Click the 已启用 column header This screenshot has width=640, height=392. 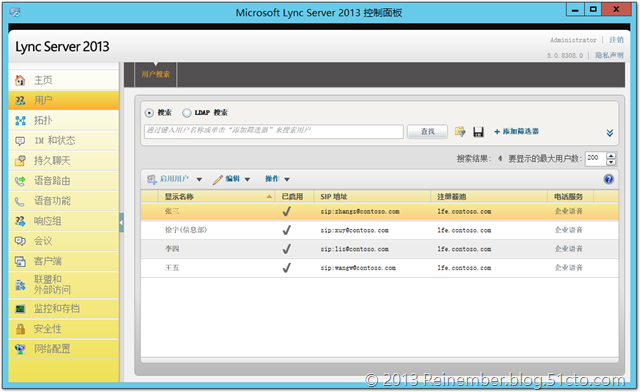click(x=293, y=197)
